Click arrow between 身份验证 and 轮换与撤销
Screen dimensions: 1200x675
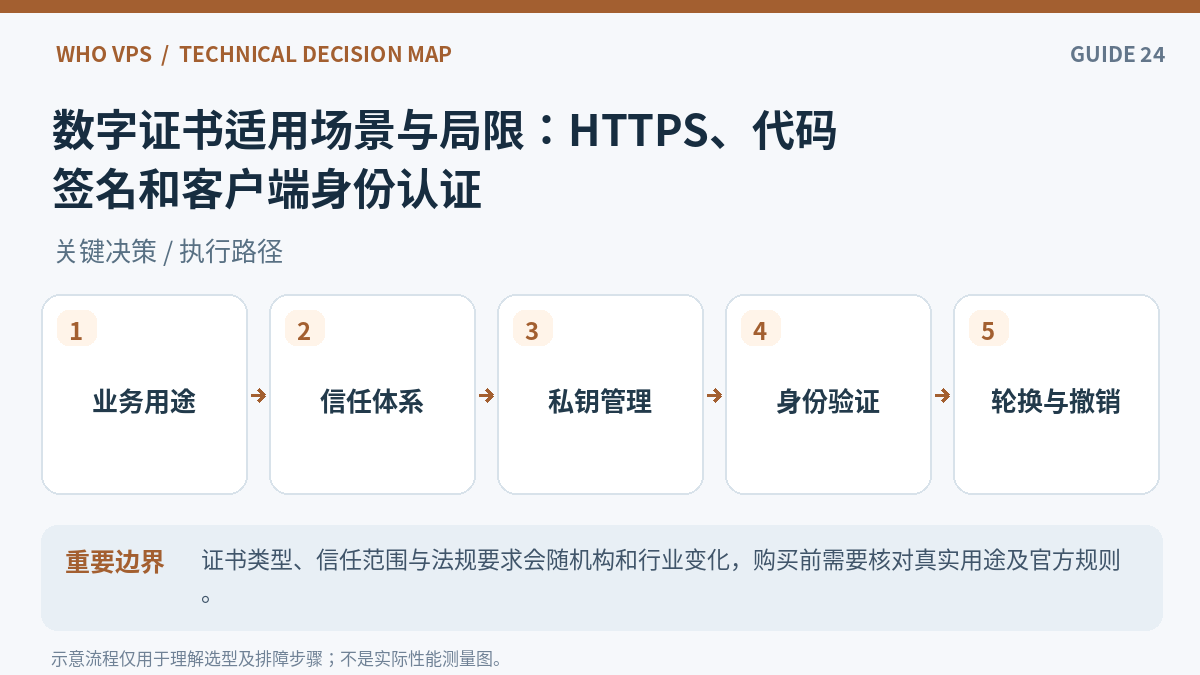click(x=942, y=396)
